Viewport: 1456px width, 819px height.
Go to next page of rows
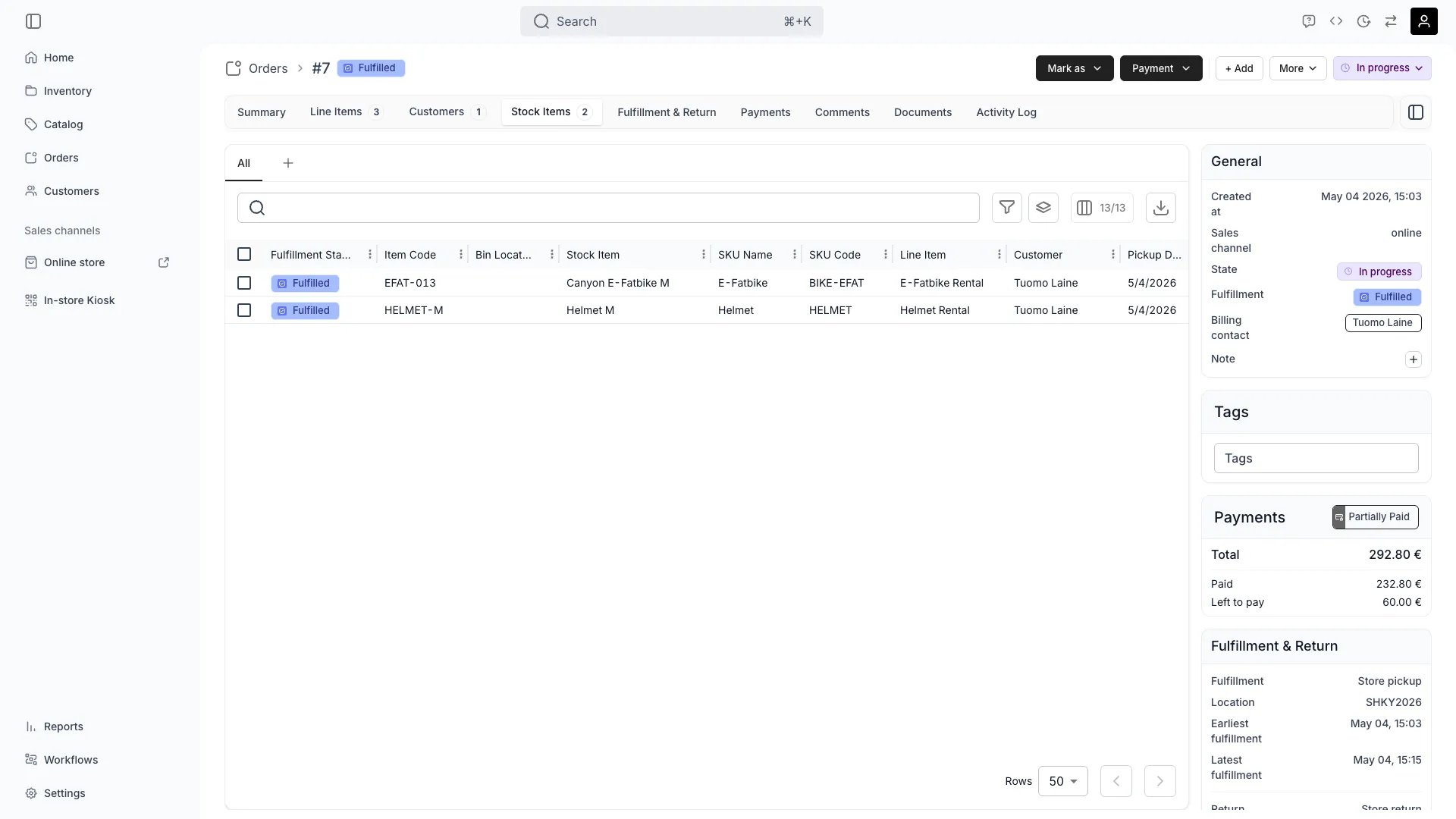click(1160, 781)
